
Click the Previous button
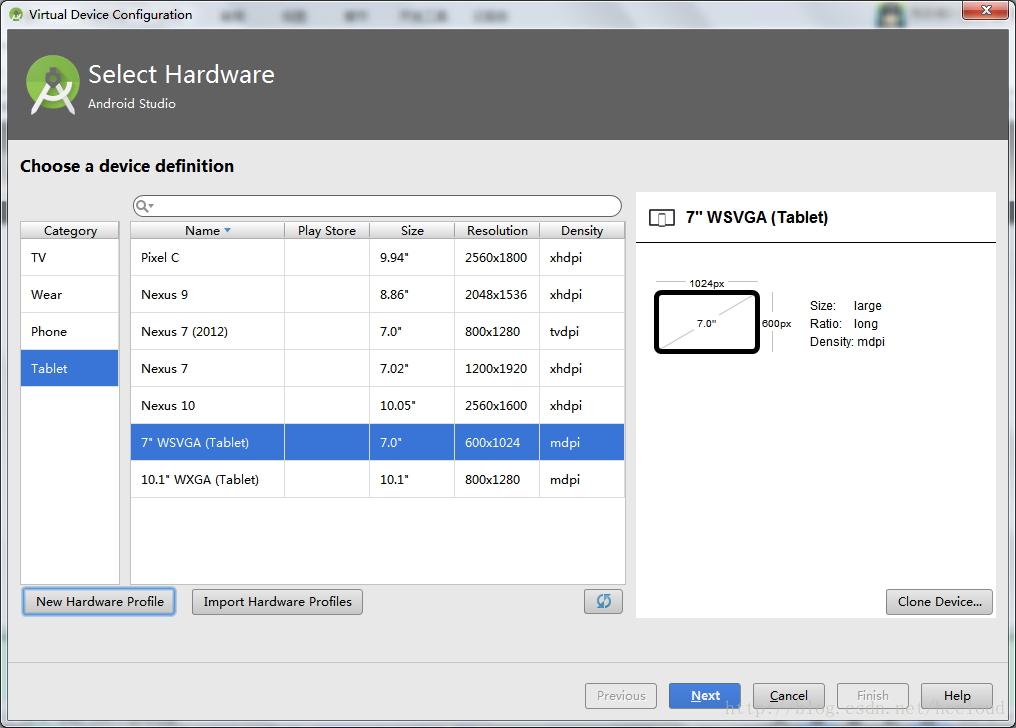pyautogui.click(x=621, y=696)
